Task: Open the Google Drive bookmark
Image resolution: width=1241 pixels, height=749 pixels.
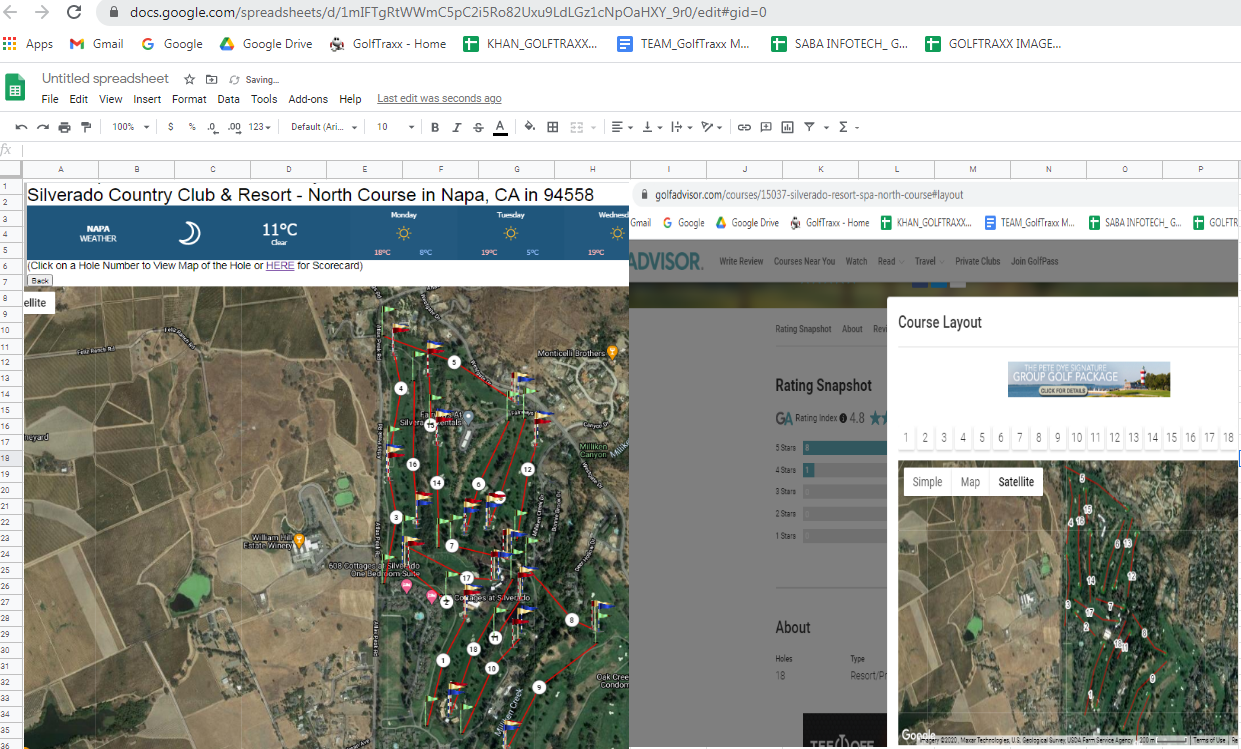Action: pyautogui.click(x=266, y=44)
